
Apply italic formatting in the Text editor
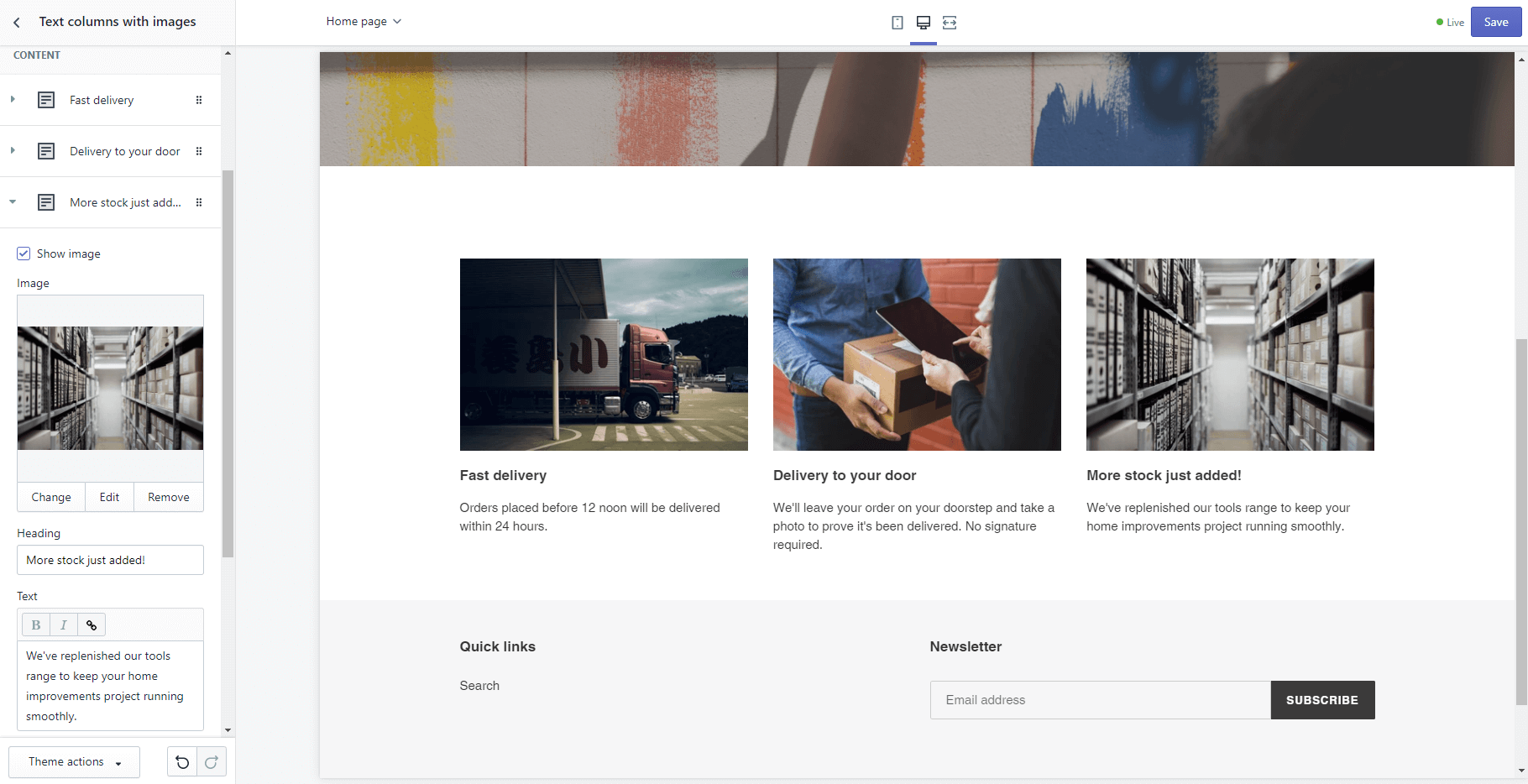[63, 625]
